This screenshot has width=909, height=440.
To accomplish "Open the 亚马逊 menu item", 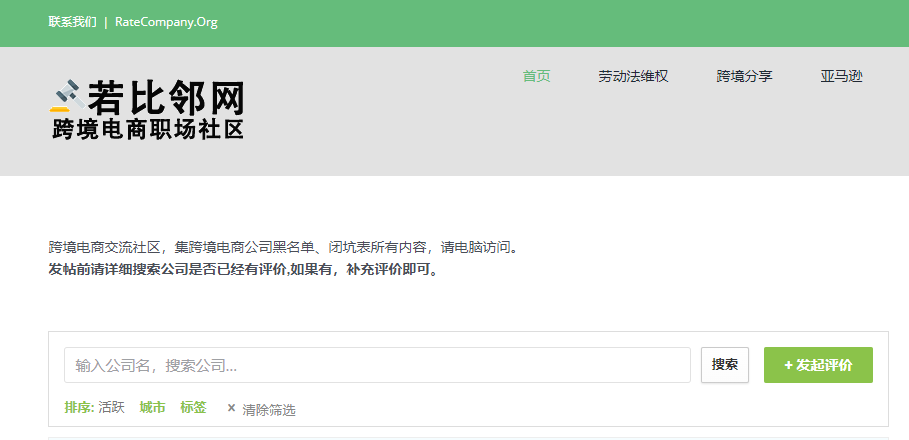I will click(841, 76).
